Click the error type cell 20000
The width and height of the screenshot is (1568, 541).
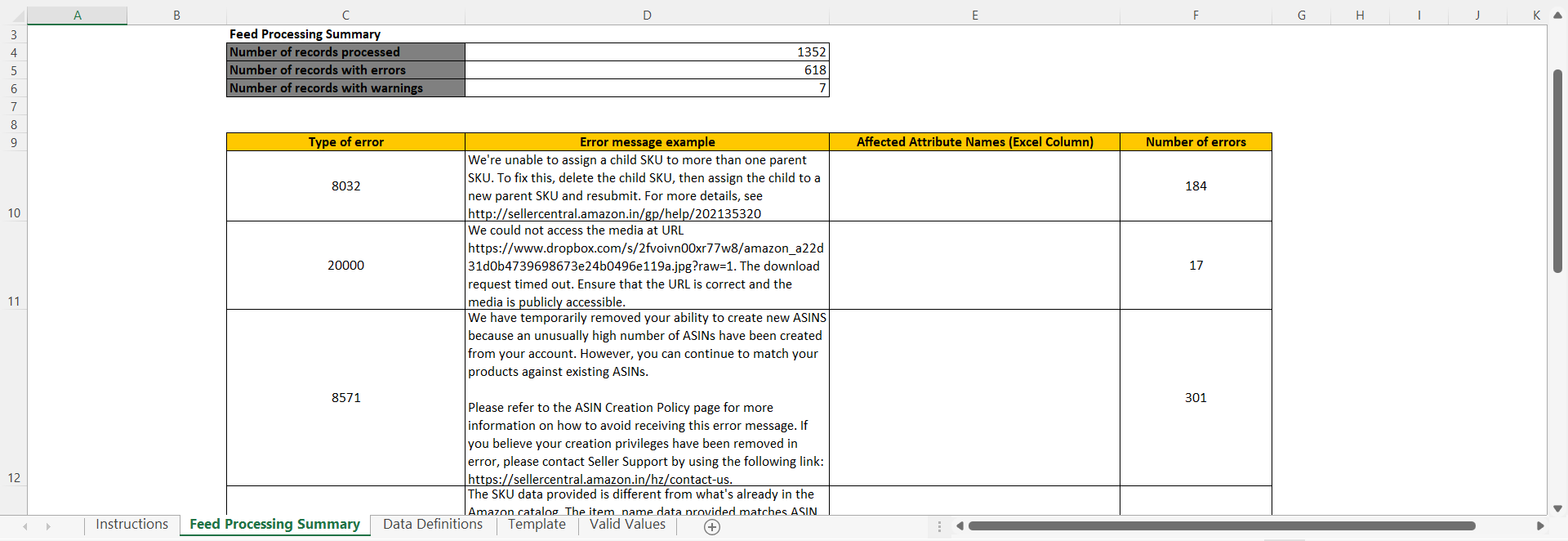coord(345,266)
